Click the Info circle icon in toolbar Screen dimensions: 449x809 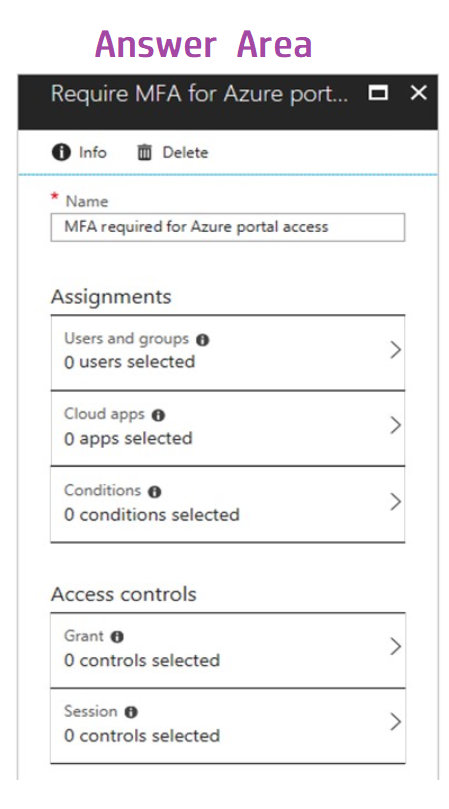click(61, 153)
